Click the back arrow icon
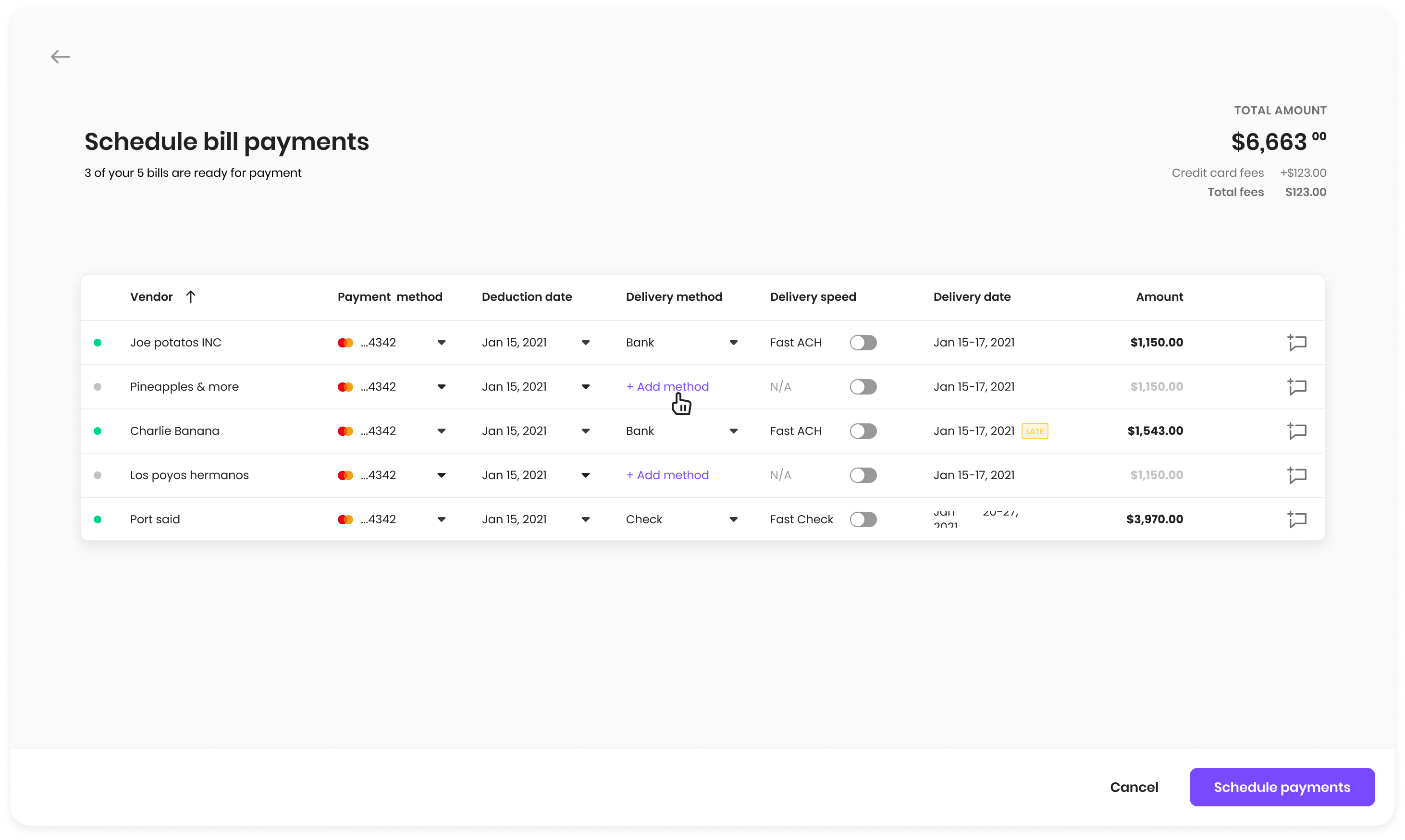Screen dimensions: 1405x840 coord(61,57)
